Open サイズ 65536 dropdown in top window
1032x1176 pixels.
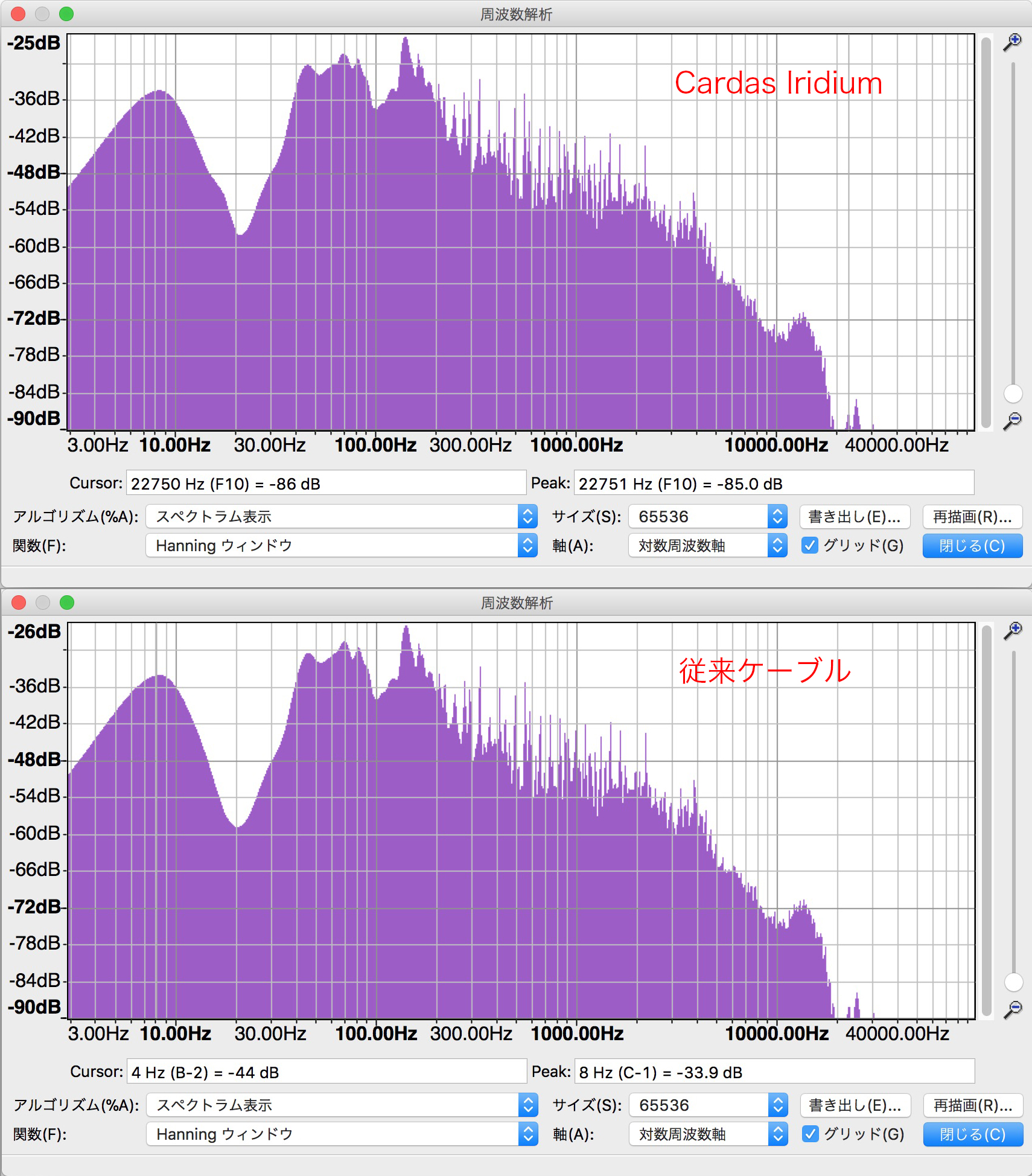[708, 517]
